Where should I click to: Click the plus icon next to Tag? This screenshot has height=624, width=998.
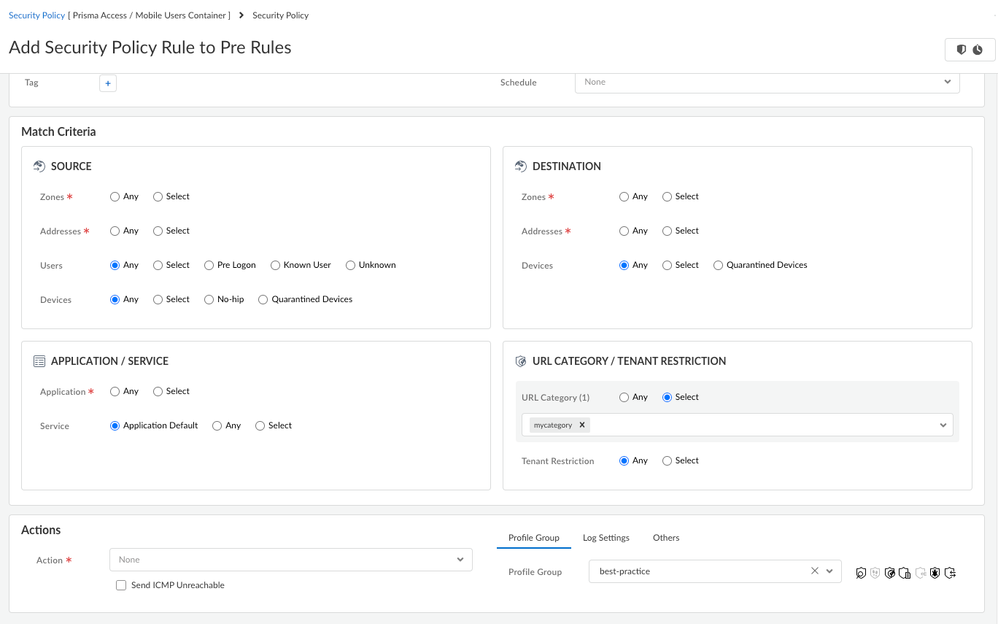click(108, 83)
